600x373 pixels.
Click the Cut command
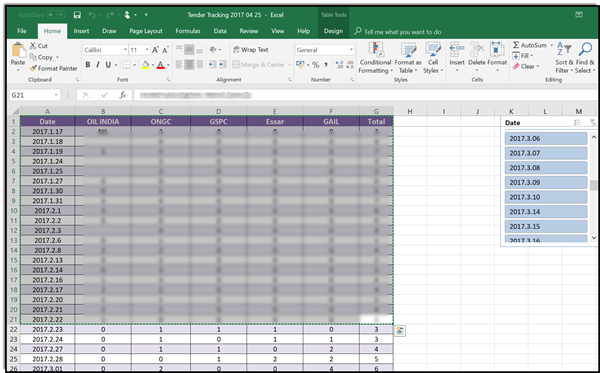[x=39, y=46]
